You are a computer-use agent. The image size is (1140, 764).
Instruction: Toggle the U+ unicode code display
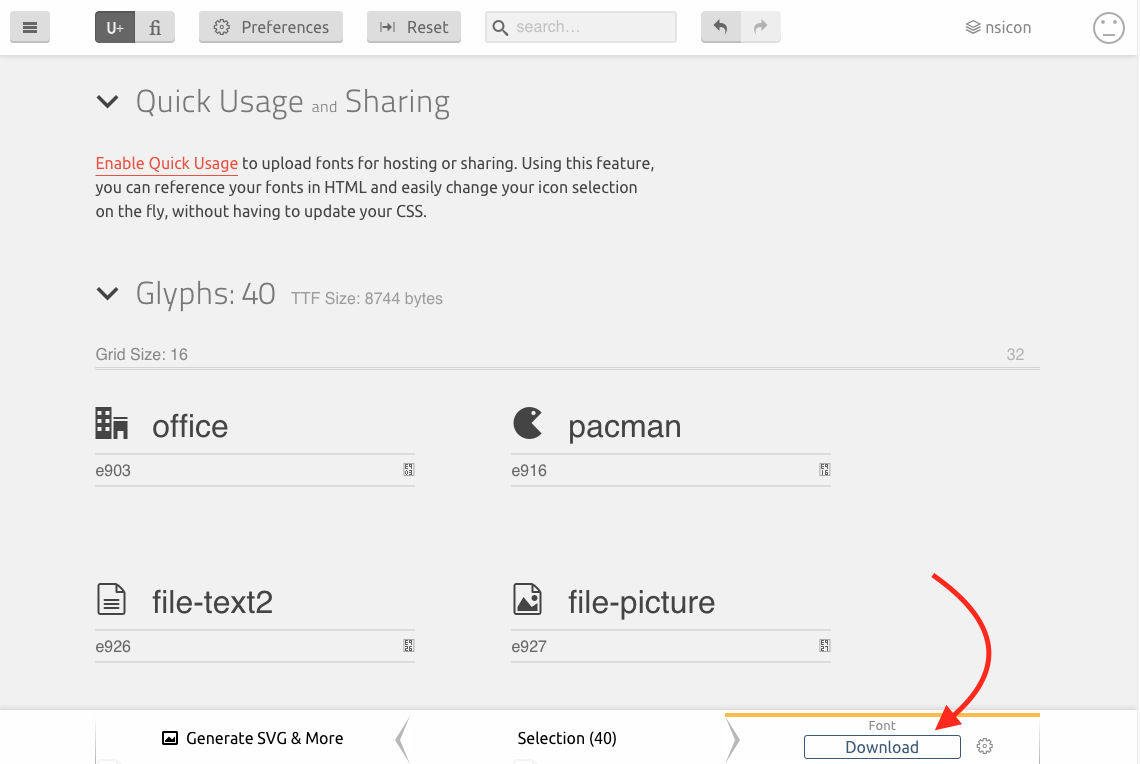pos(115,28)
